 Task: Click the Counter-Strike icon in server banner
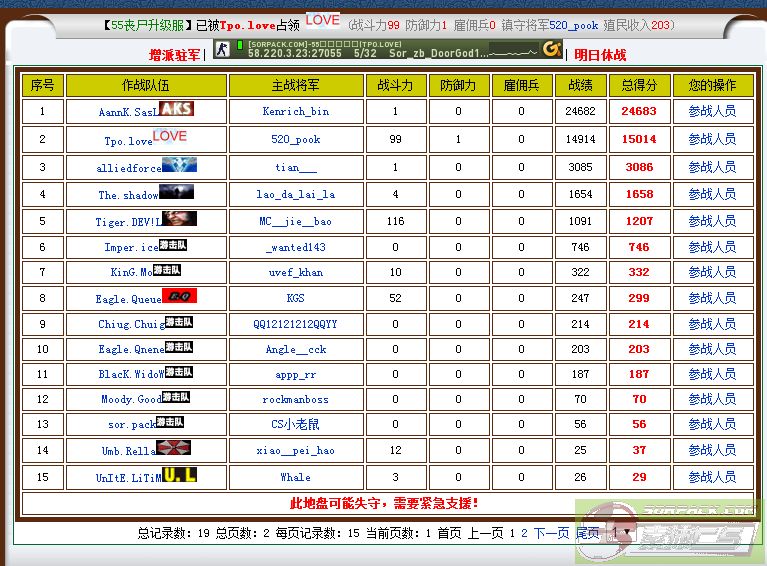(x=222, y=49)
